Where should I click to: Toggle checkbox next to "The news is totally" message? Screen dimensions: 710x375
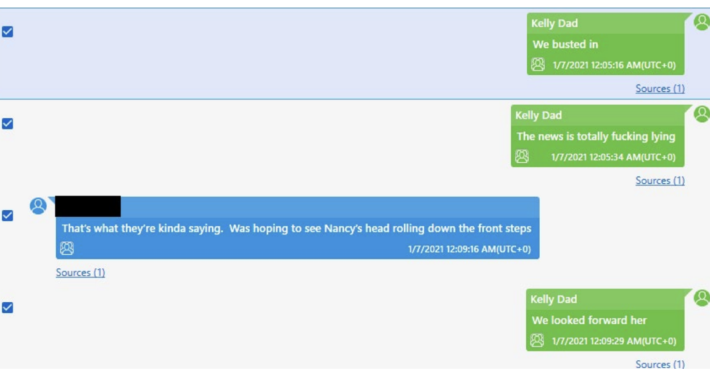click(7, 124)
